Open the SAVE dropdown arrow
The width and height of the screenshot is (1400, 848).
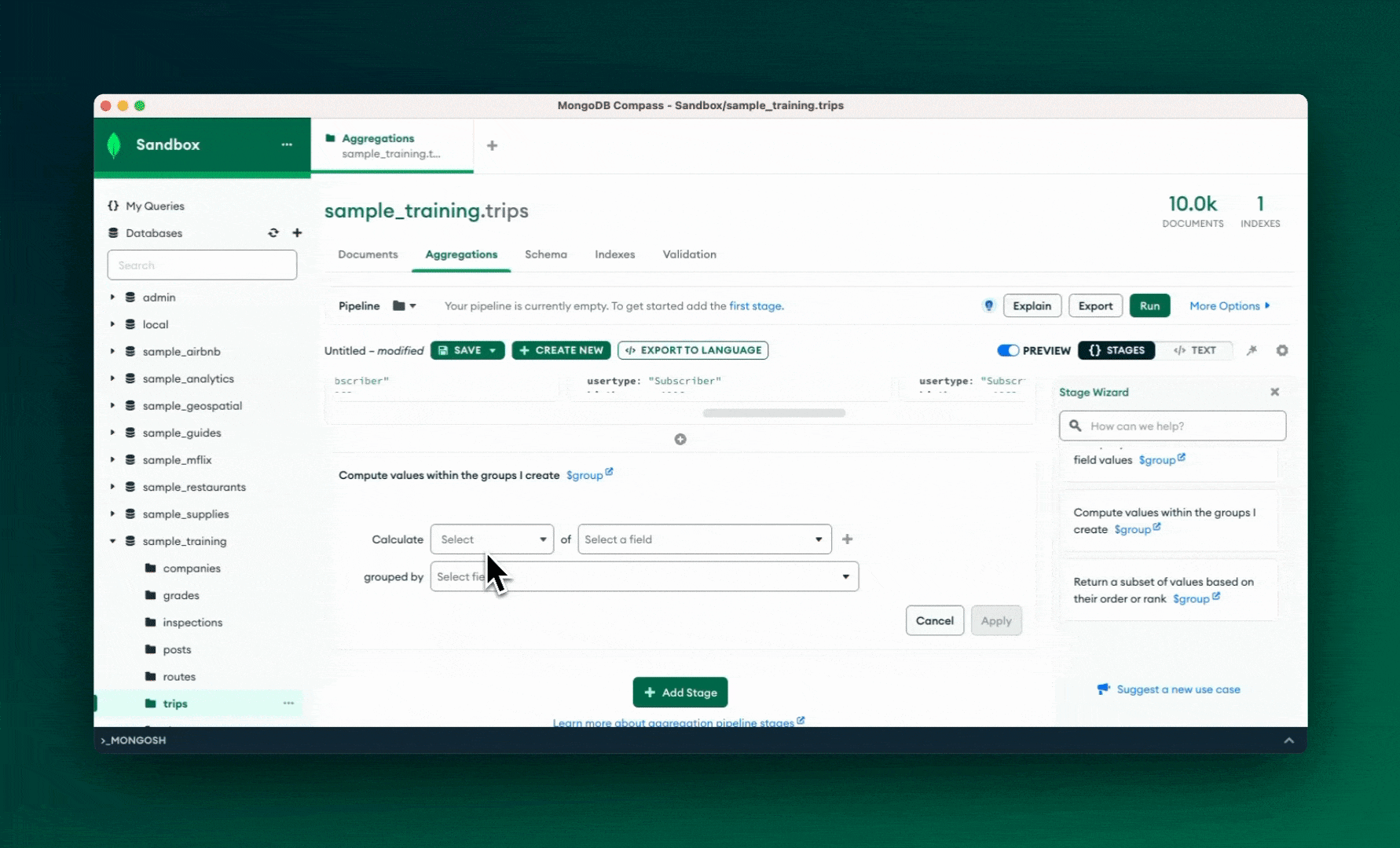493,350
